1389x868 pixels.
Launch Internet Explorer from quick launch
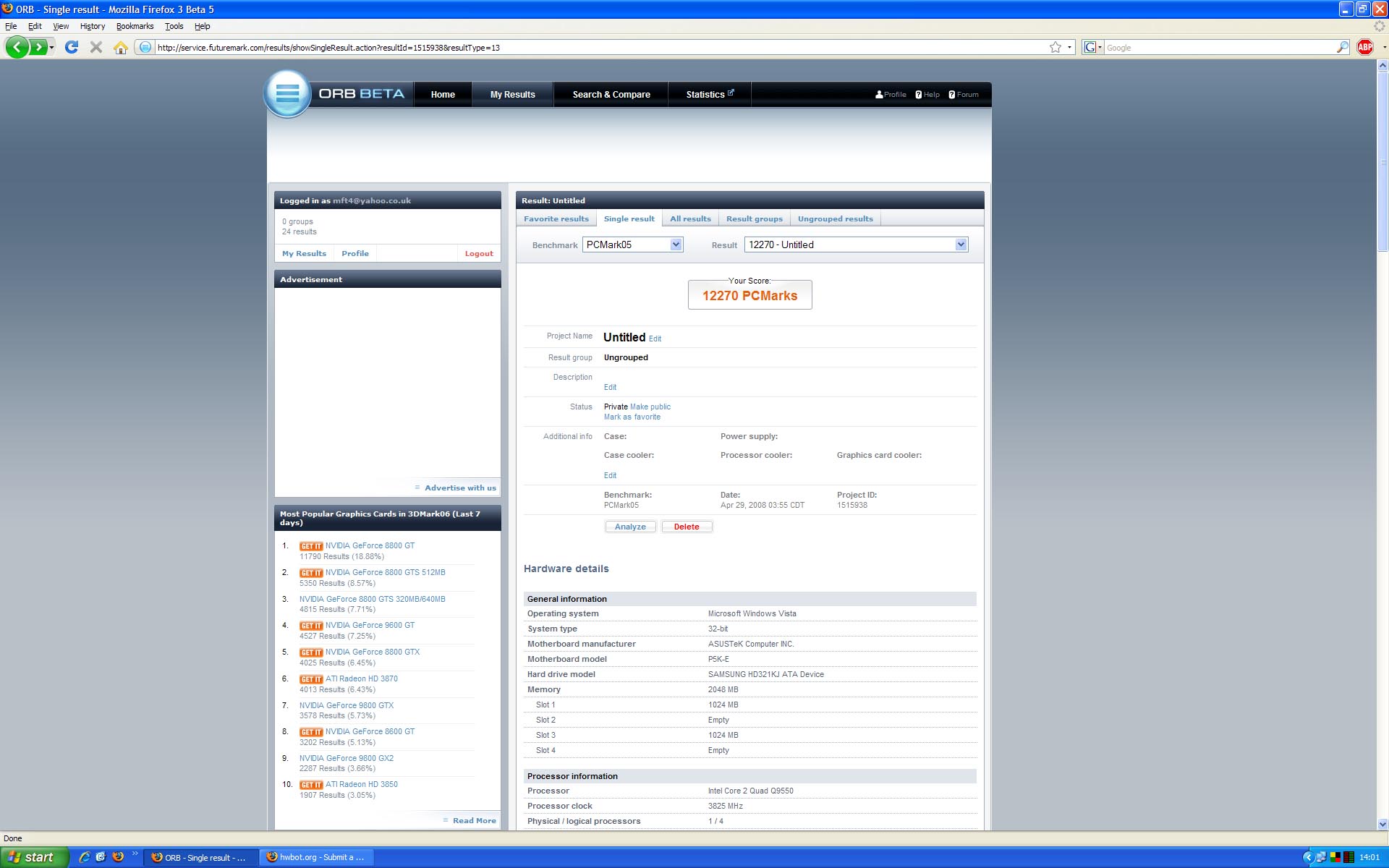pyautogui.click(x=85, y=857)
